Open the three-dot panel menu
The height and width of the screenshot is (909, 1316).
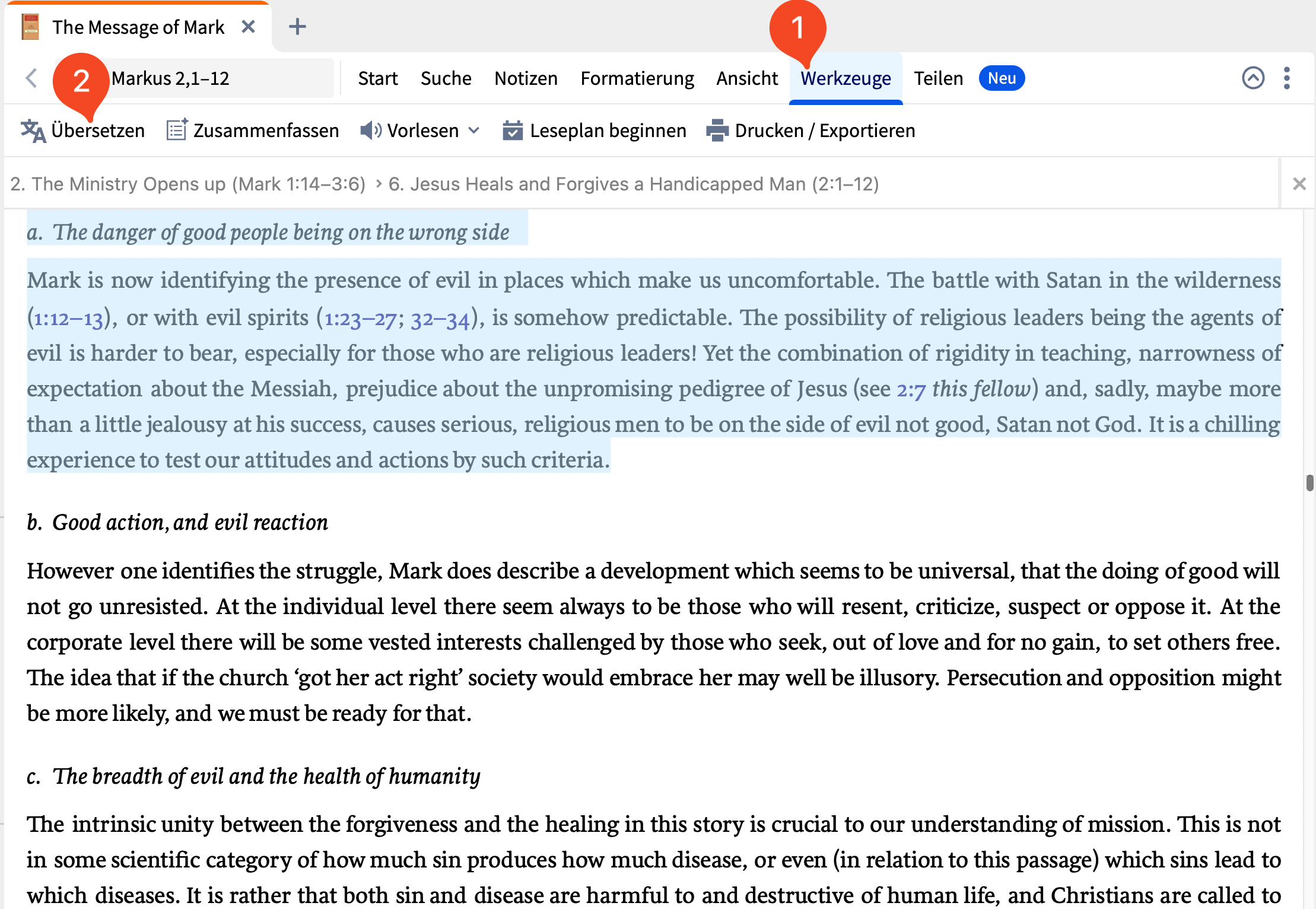point(1286,78)
